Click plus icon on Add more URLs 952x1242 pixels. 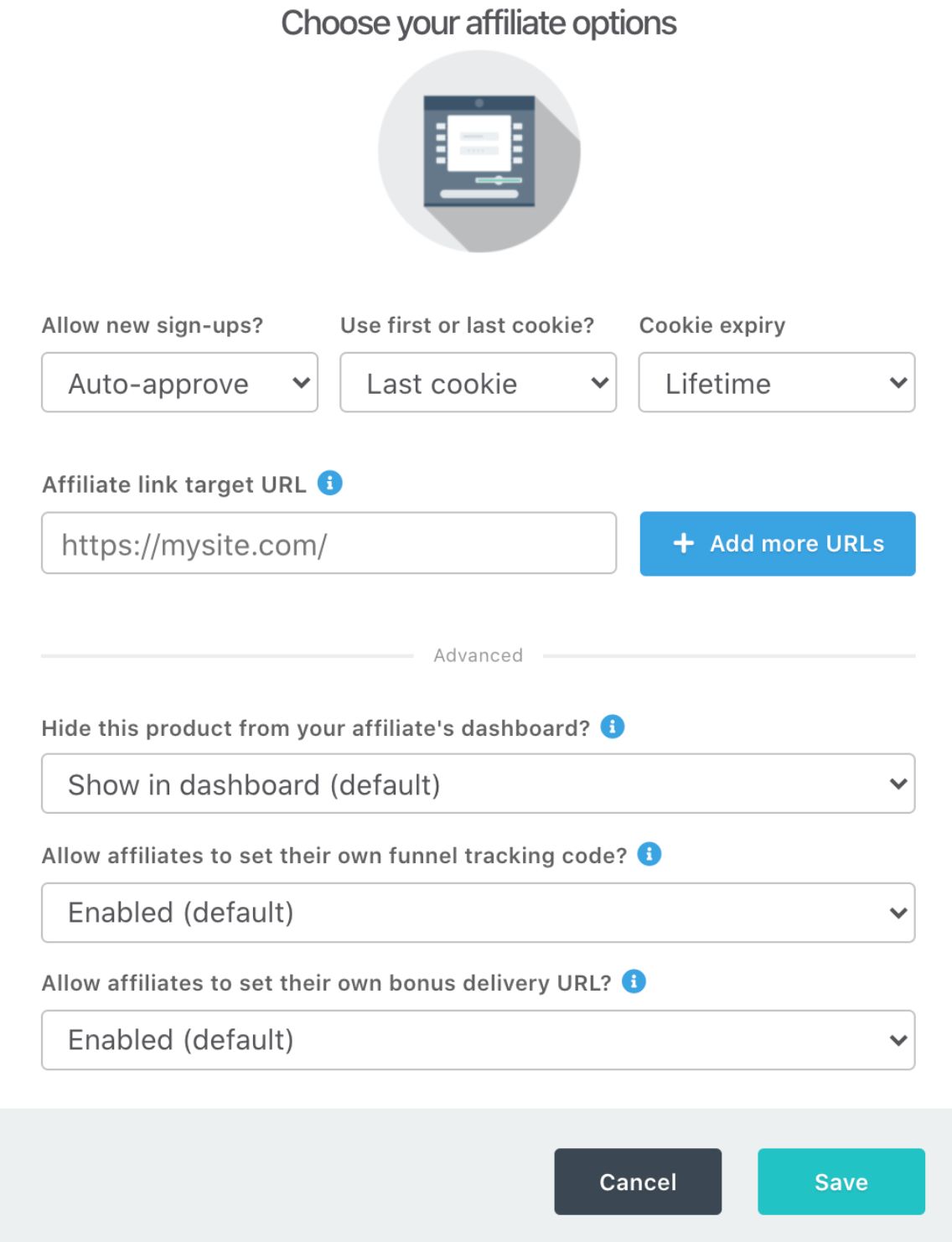pyautogui.click(x=684, y=543)
